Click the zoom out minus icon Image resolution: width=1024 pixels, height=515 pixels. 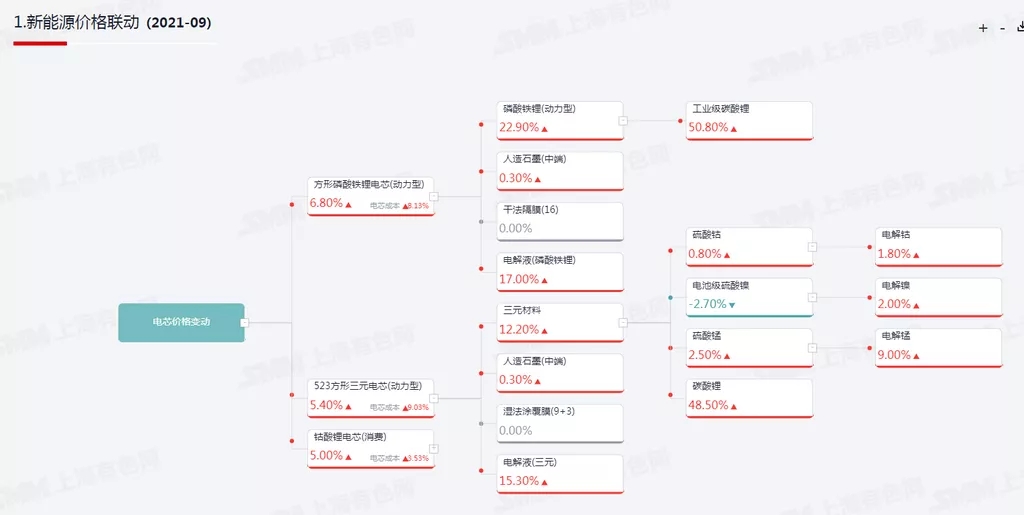point(1002,28)
